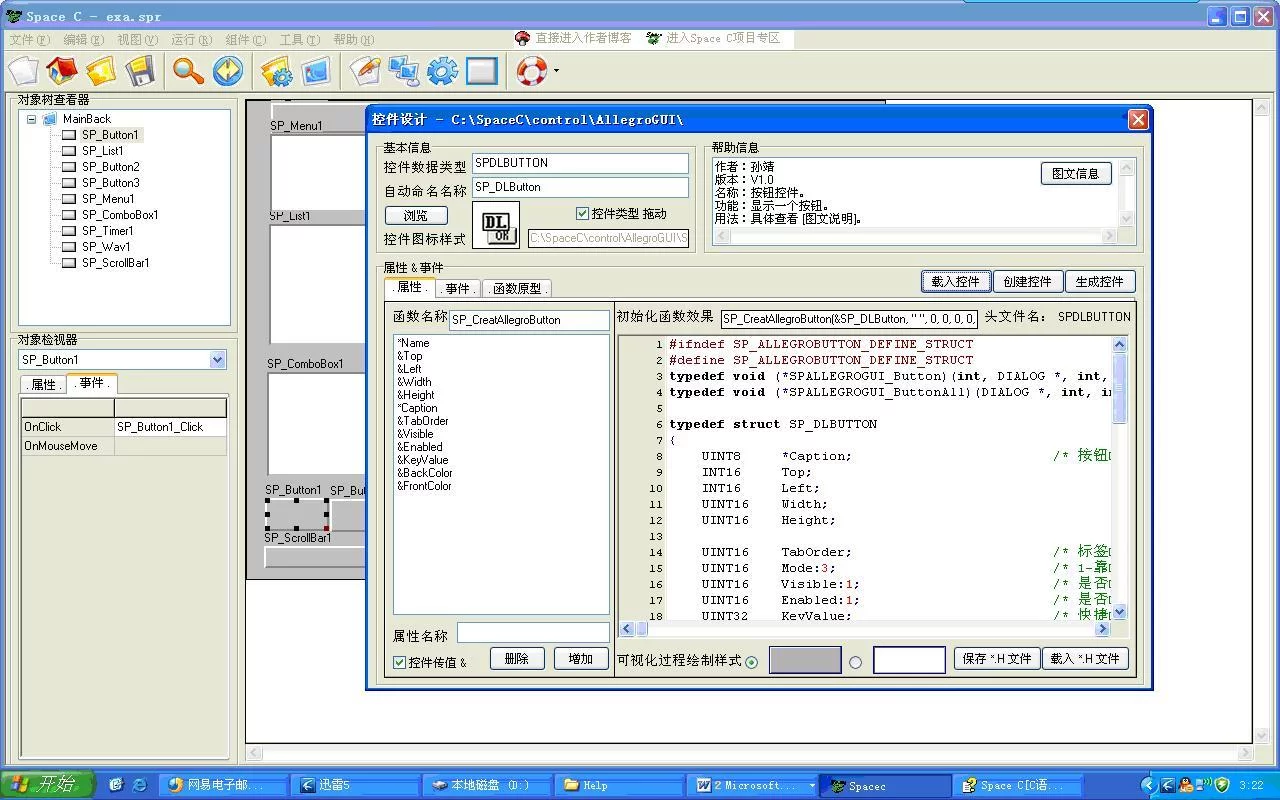
Task: Click the floppy disk save icon
Action: point(140,71)
